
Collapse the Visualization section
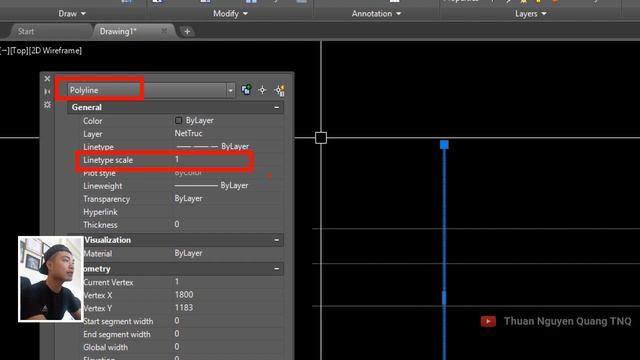277,240
